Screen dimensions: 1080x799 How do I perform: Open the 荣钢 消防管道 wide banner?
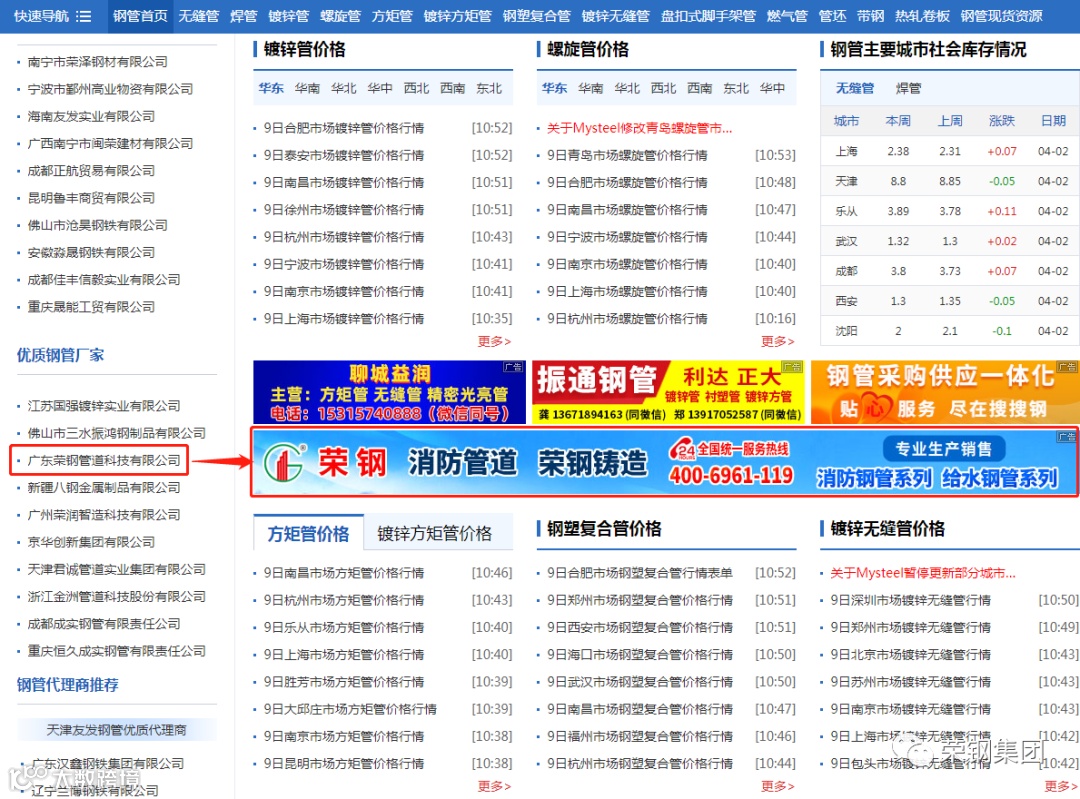coord(665,461)
